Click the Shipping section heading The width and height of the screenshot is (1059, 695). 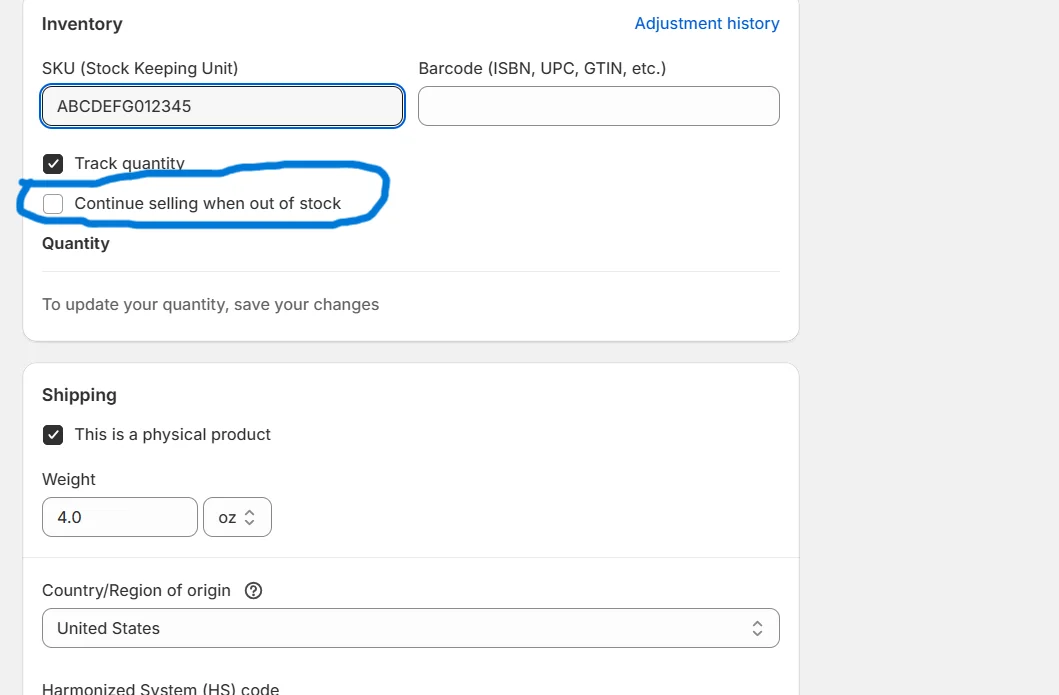tap(79, 394)
